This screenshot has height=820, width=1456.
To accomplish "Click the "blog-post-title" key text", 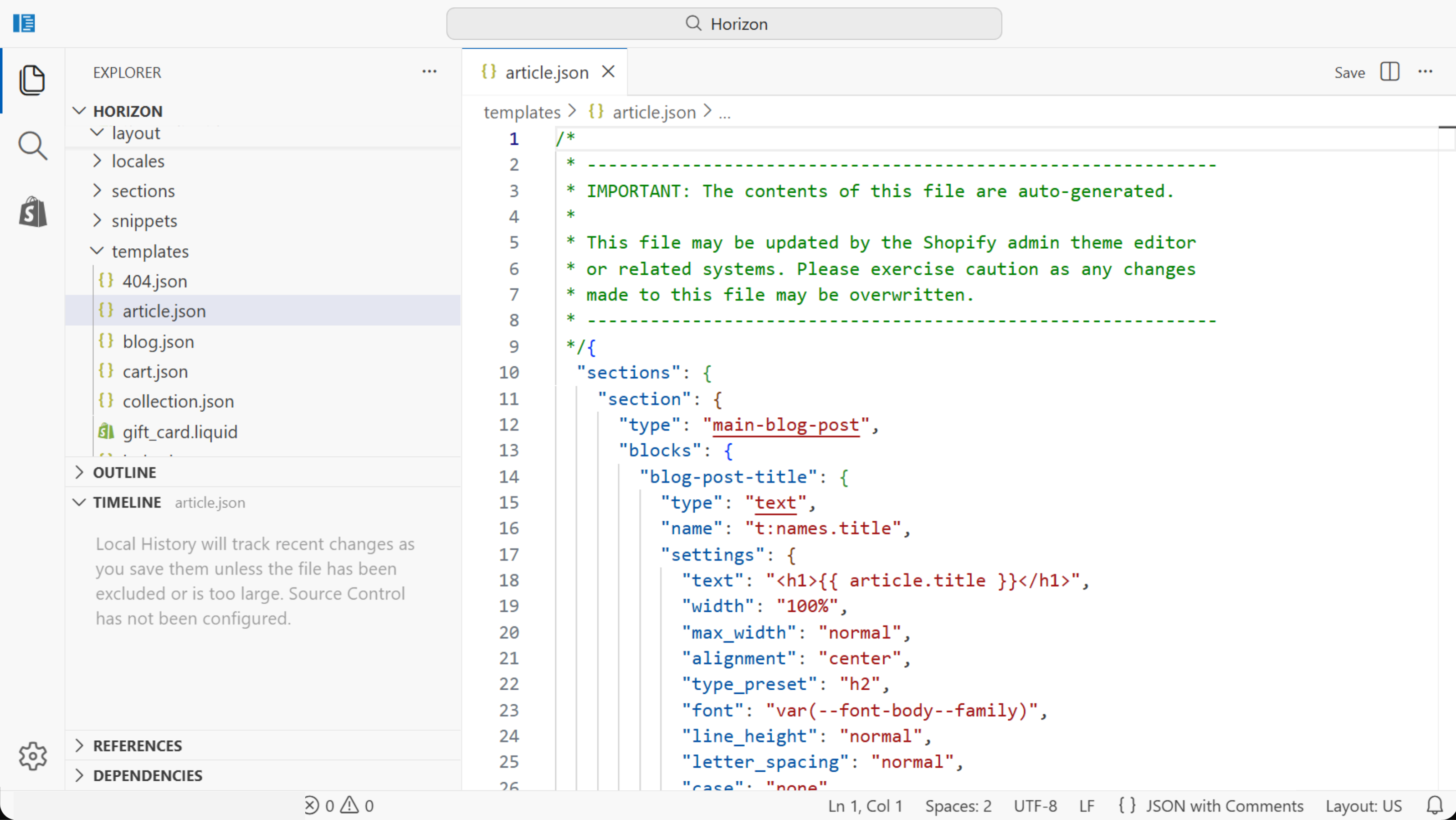I will coord(728,477).
